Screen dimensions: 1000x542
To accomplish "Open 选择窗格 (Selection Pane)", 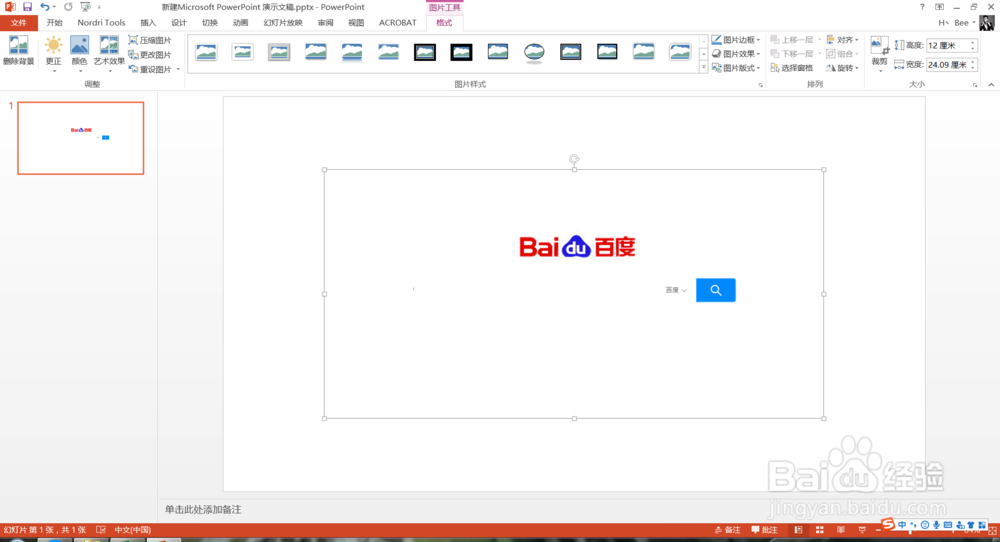I will pos(791,68).
